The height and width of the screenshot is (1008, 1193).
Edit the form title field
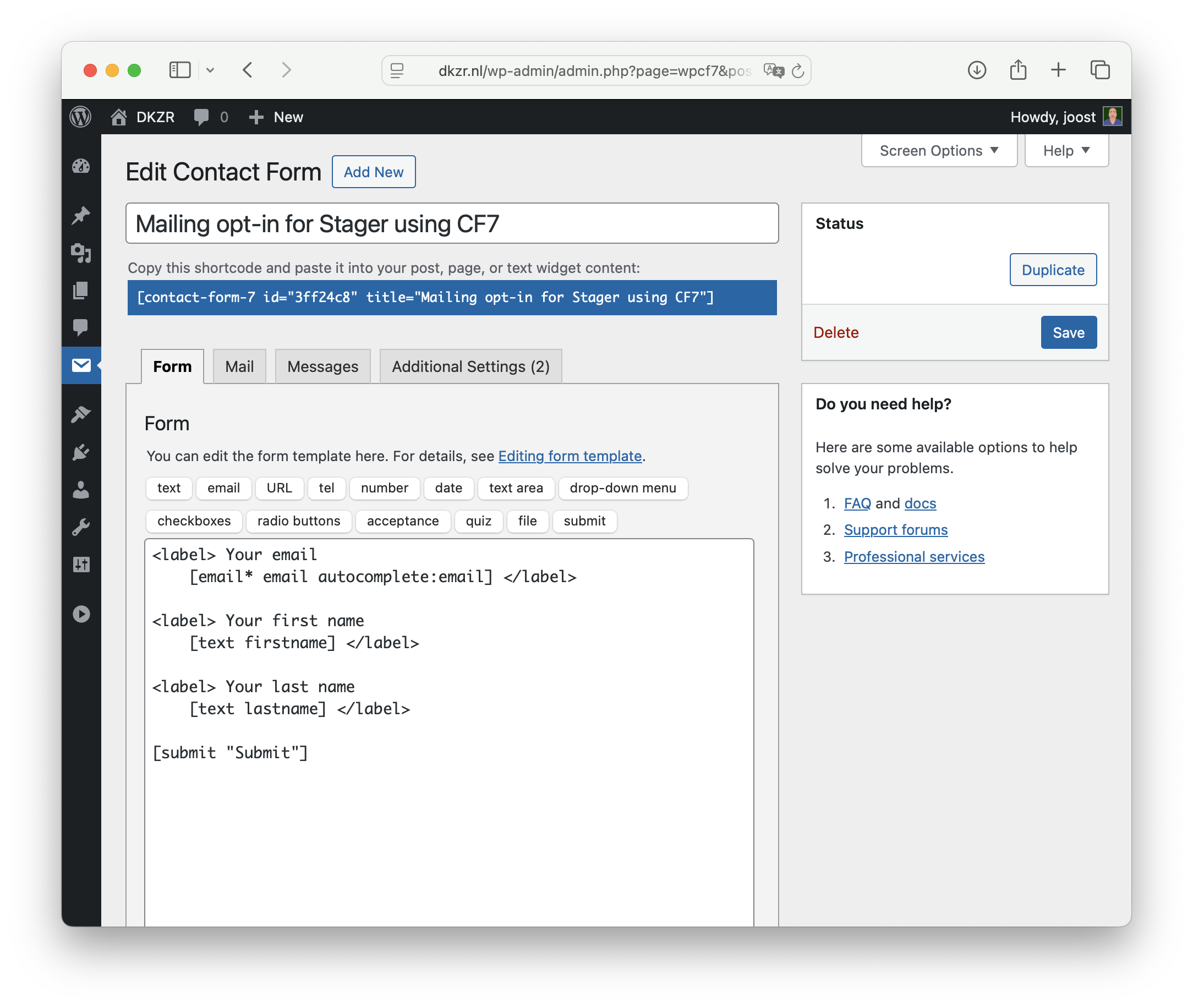pyautogui.click(x=452, y=223)
